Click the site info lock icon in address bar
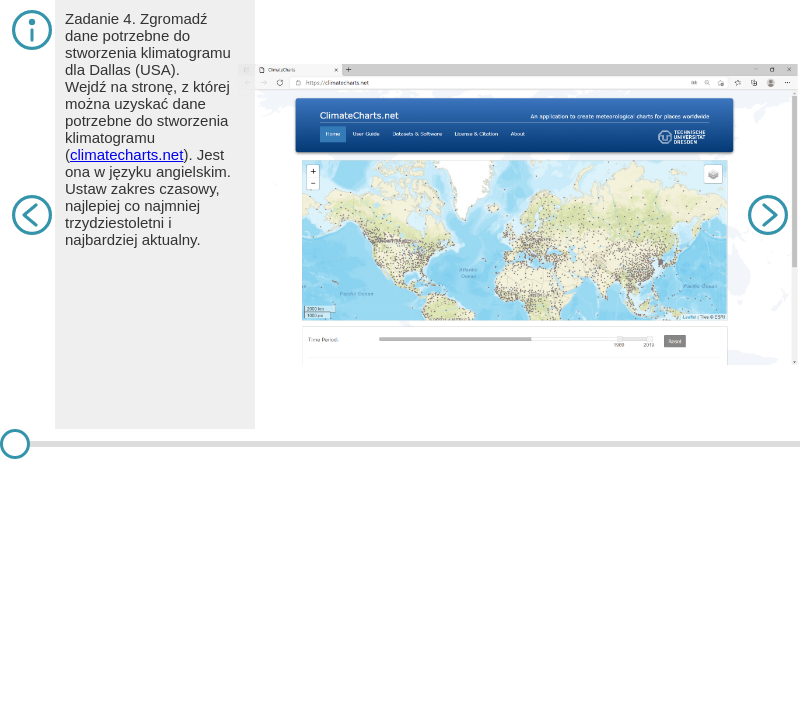 (298, 83)
